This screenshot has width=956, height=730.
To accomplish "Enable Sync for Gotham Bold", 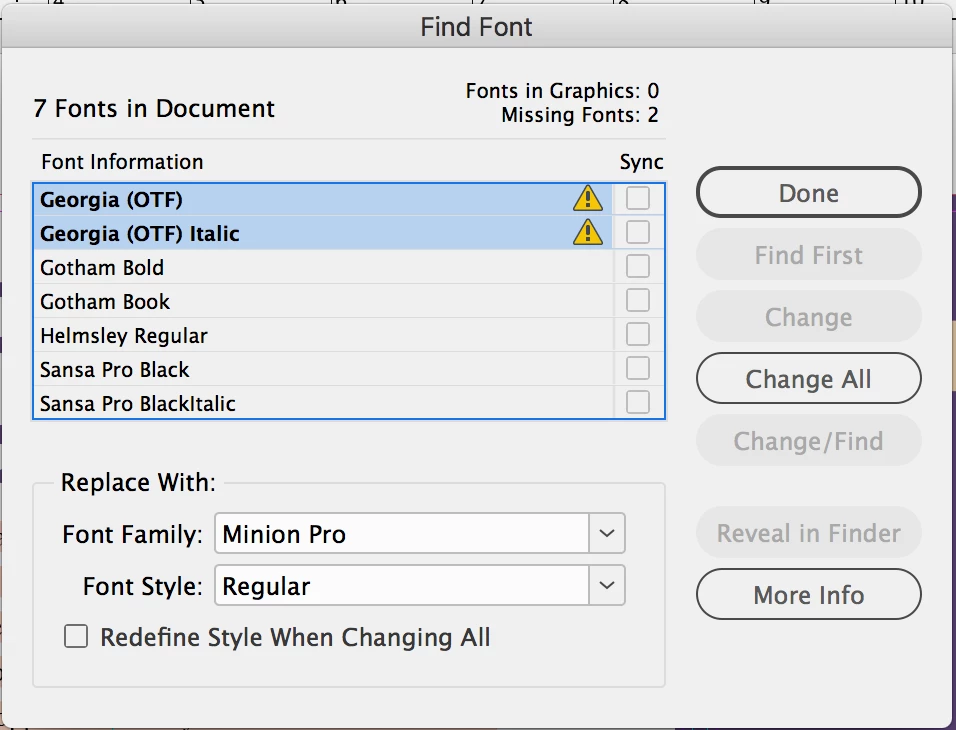I will (638, 267).
